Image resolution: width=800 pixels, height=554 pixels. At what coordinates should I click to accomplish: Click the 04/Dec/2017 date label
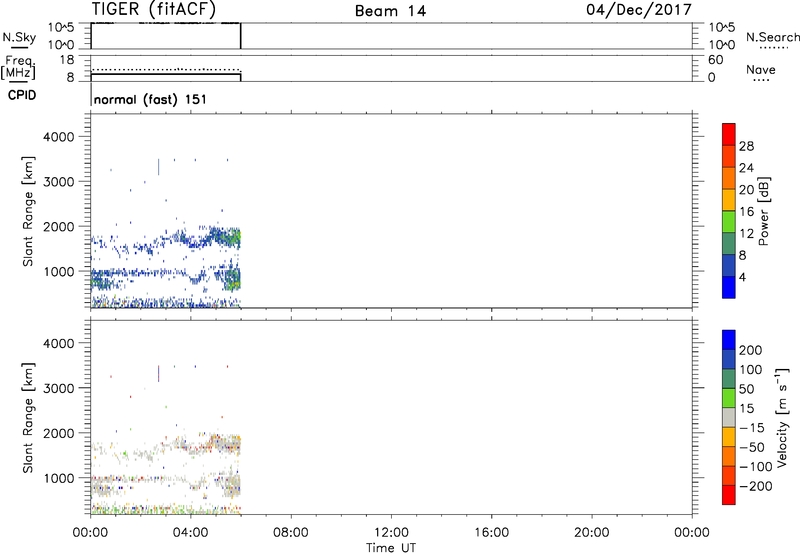pyautogui.click(x=638, y=10)
